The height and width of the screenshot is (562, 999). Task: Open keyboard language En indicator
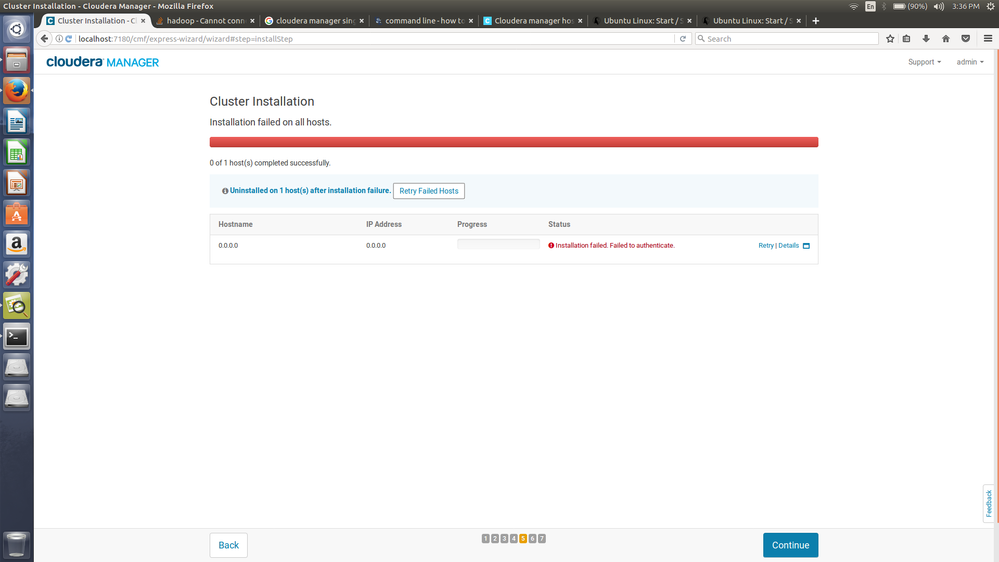coord(870,6)
